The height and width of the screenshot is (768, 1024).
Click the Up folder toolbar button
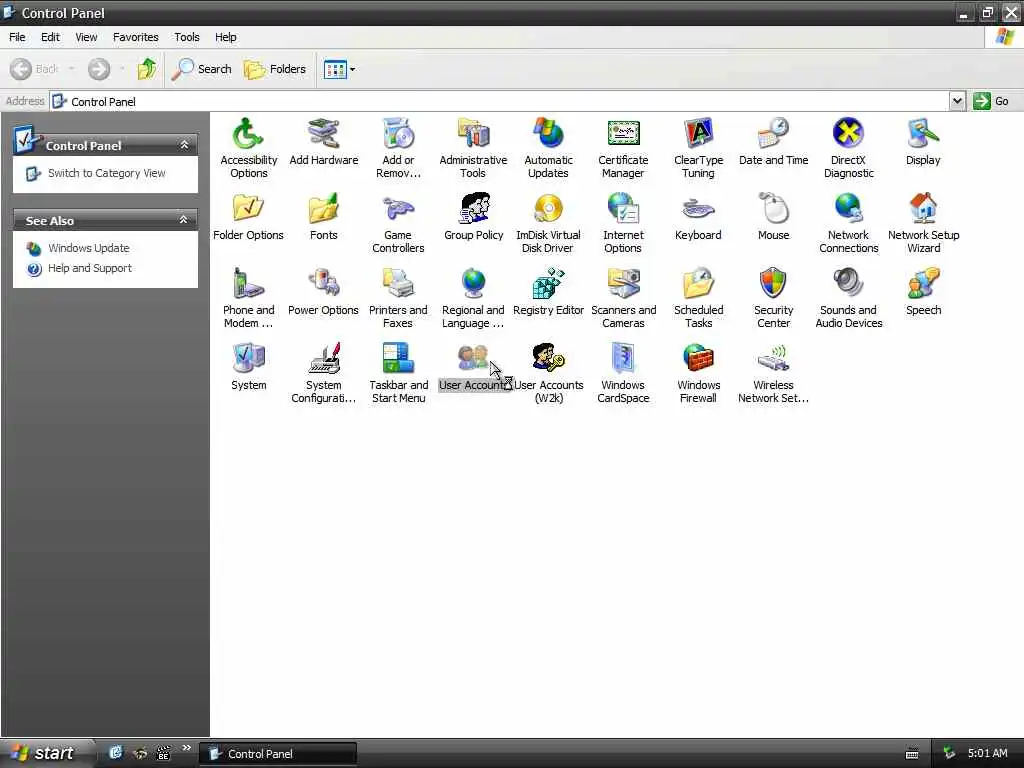click(x=147, y=69)
